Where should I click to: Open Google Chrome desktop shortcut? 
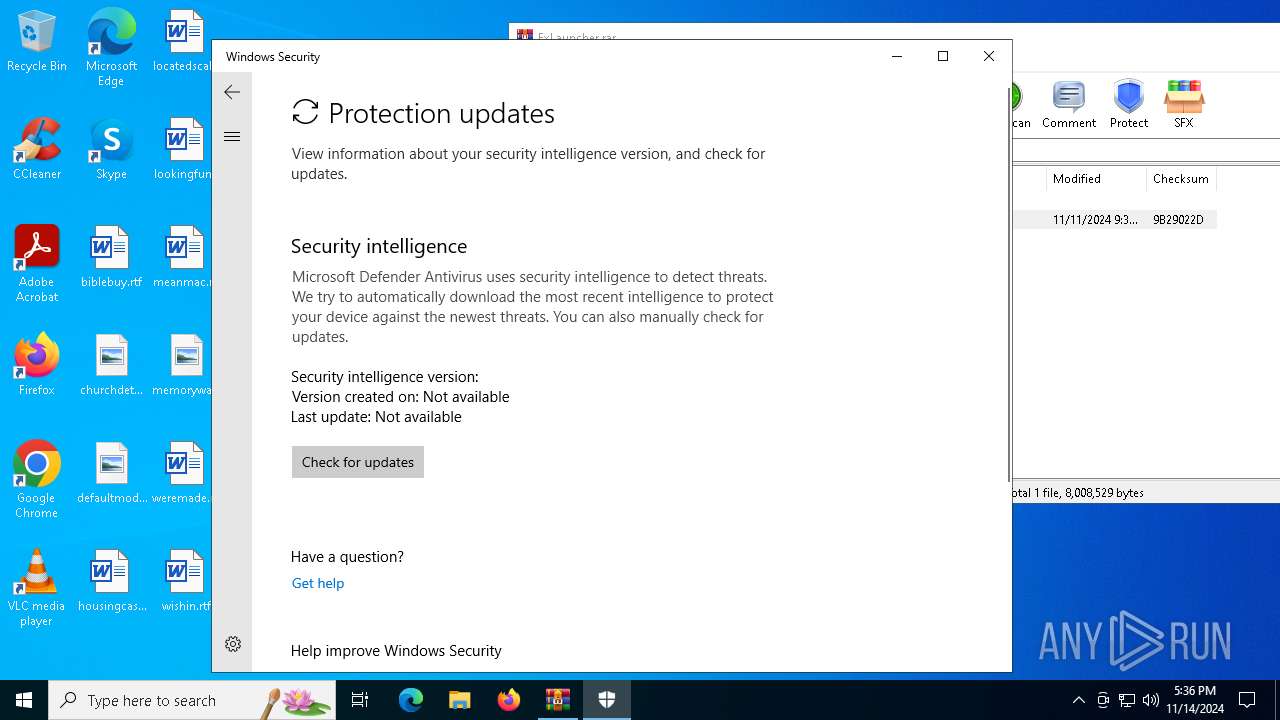pyautogui.click(x=37, y=480)
